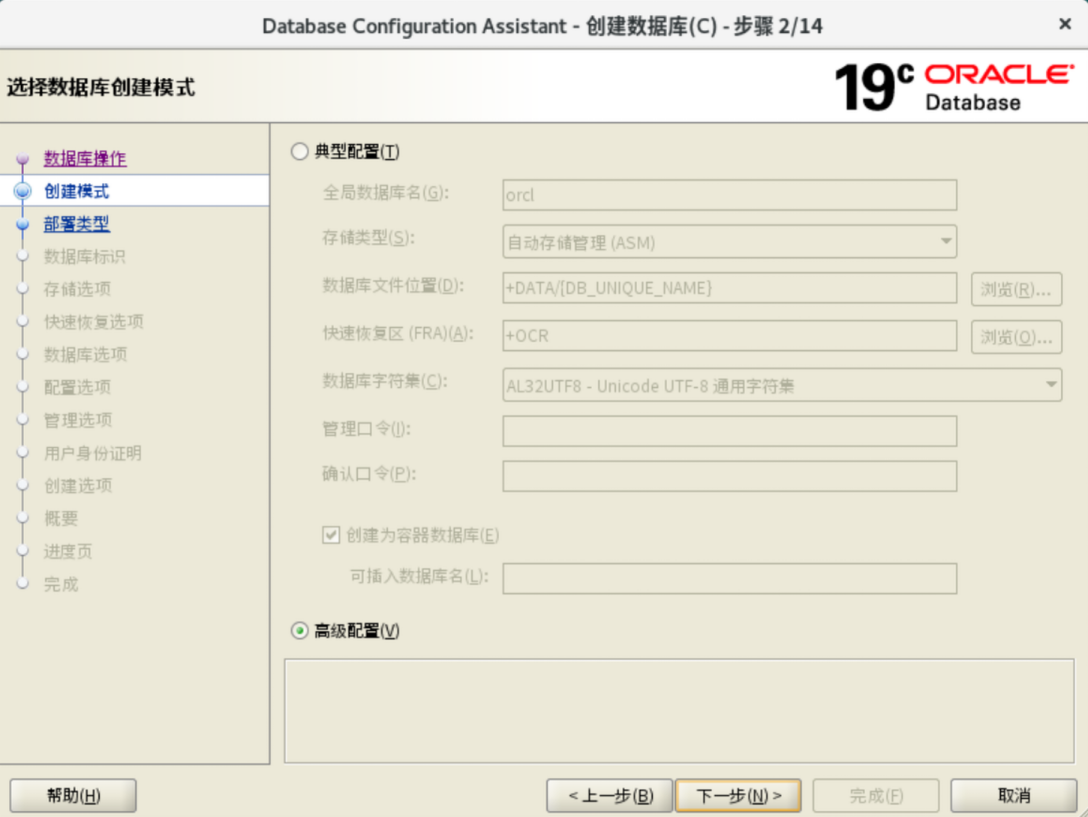The image size is (1088, 817).
Task: Browse for 数据库文件位置 path
Action: click(x=1015, y=289)
